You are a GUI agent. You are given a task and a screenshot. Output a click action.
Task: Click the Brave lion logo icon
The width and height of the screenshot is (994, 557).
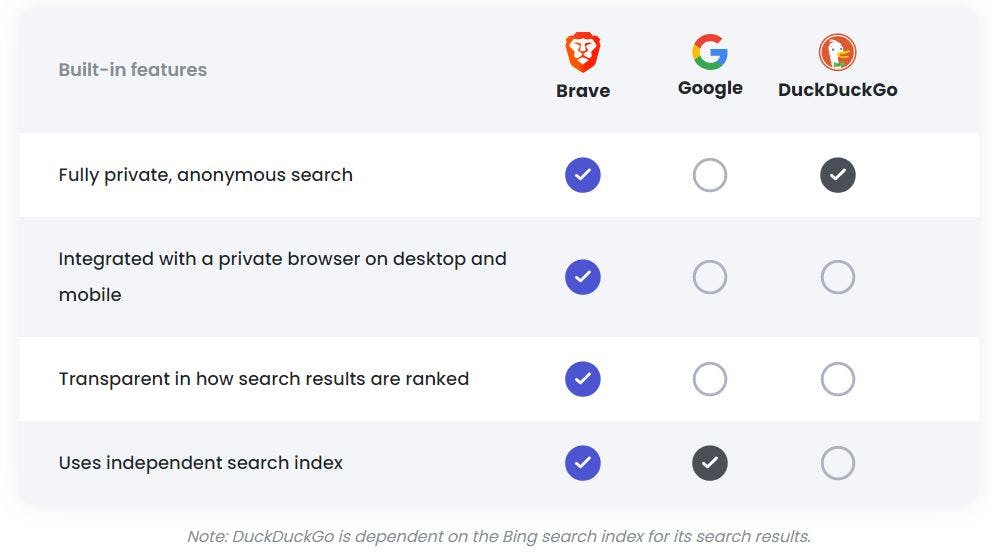[x=582, y=52]
